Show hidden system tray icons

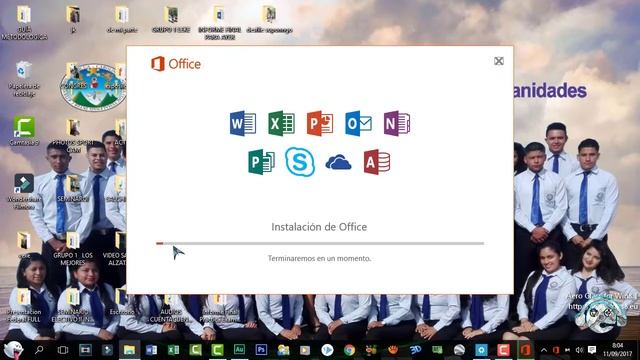[x=544, y=350]
